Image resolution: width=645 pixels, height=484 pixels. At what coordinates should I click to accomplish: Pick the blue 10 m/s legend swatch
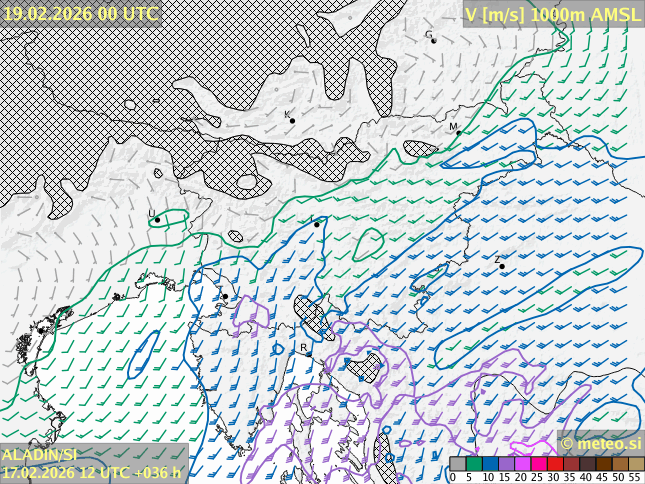[490, 464]
